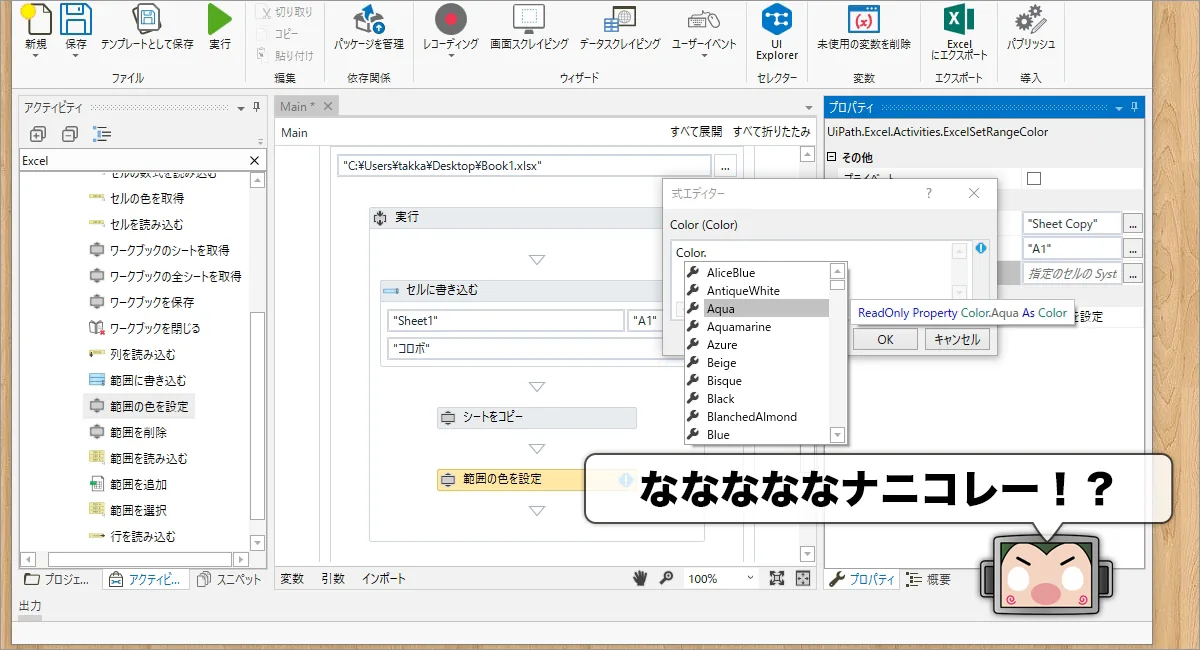The image size is (1200, 650).
Task: Open the Main tab list dropdown arrow
Action: 808,107
